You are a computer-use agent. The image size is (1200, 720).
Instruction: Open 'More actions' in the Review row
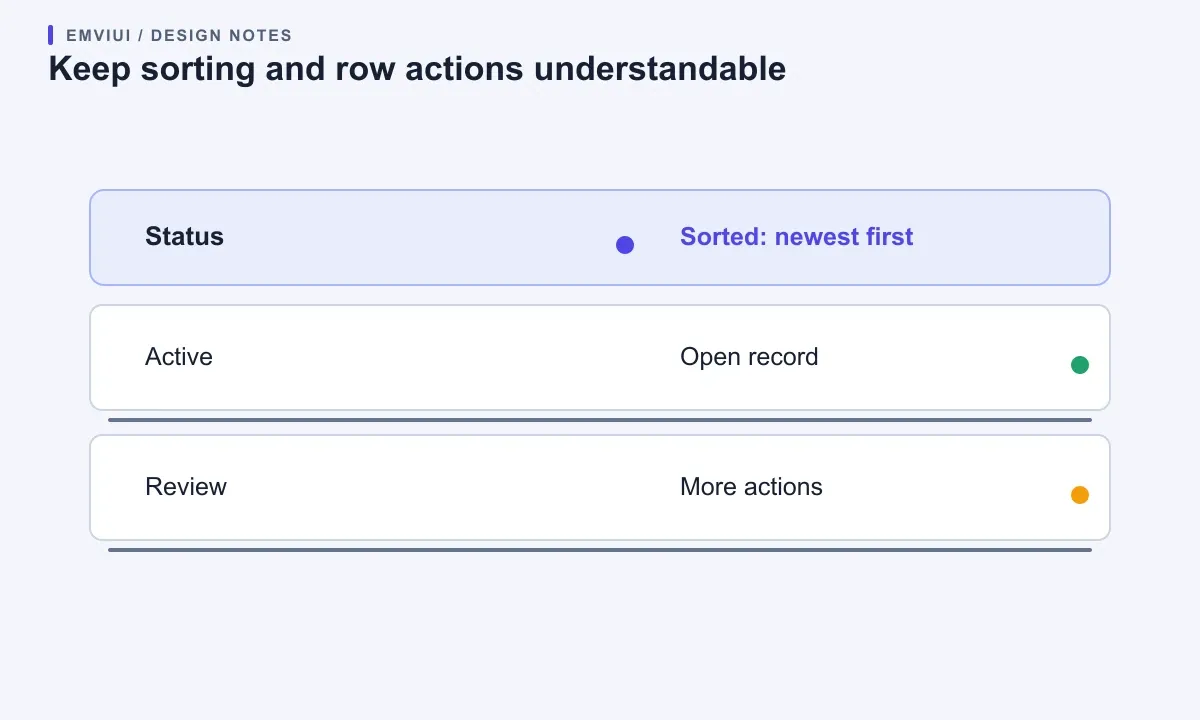click(x=751, y=487)
